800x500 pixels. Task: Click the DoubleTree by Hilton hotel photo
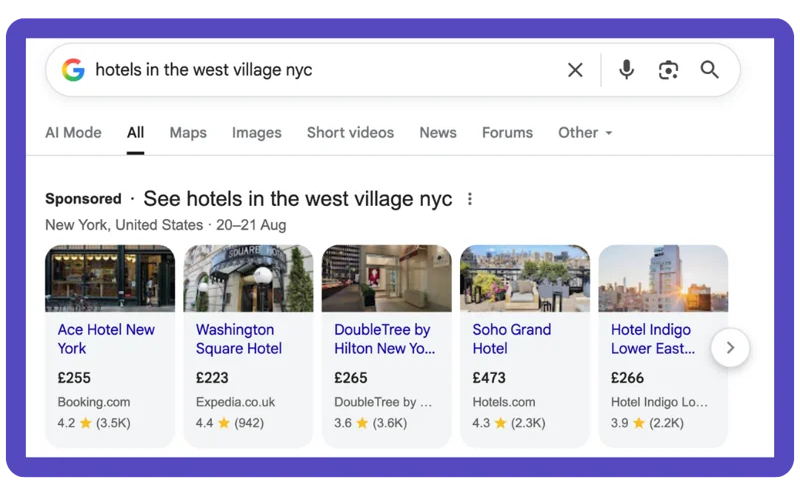[x=386, y=278]
